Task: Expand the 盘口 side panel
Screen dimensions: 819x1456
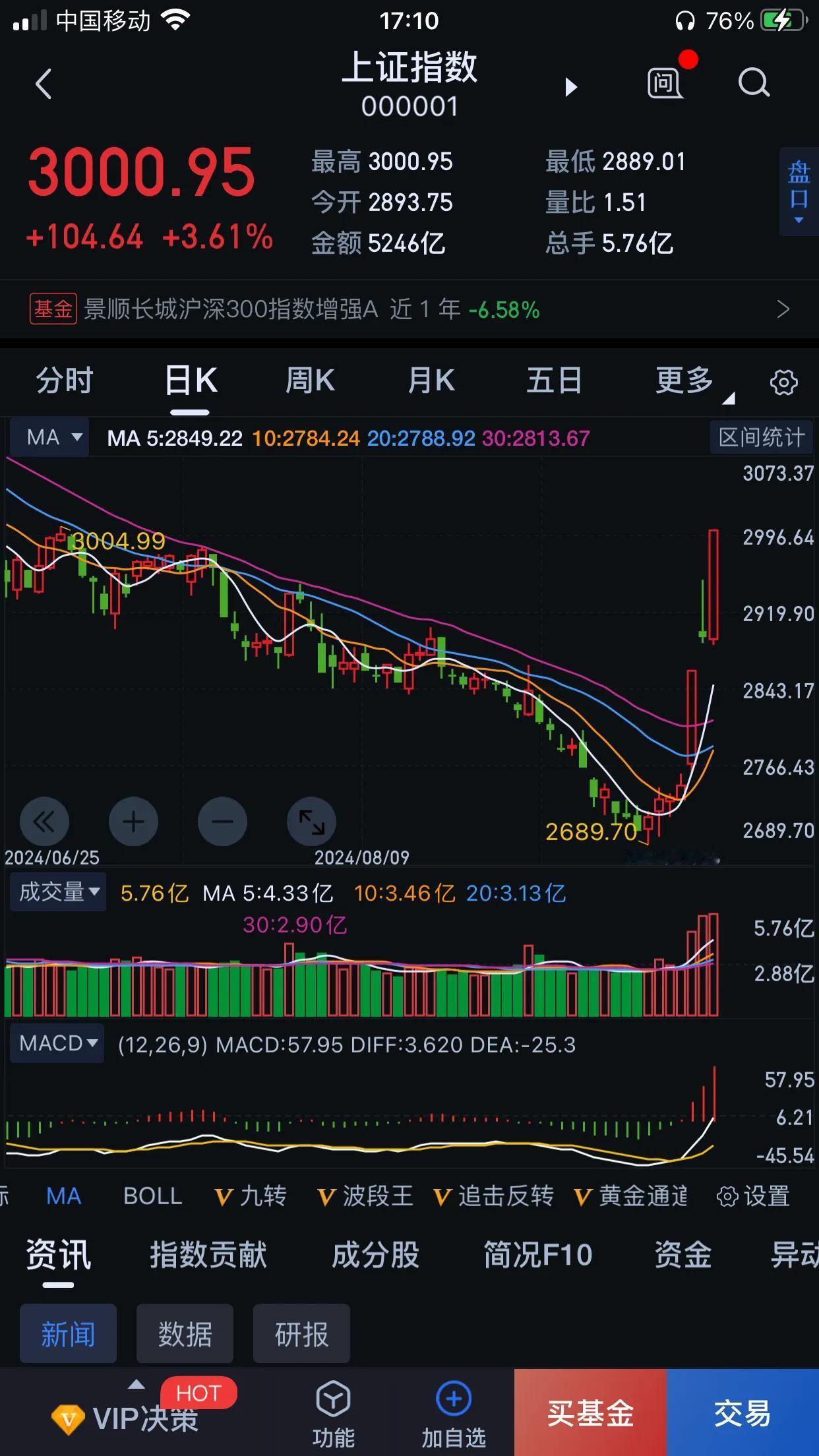Action: coord(799,192)
